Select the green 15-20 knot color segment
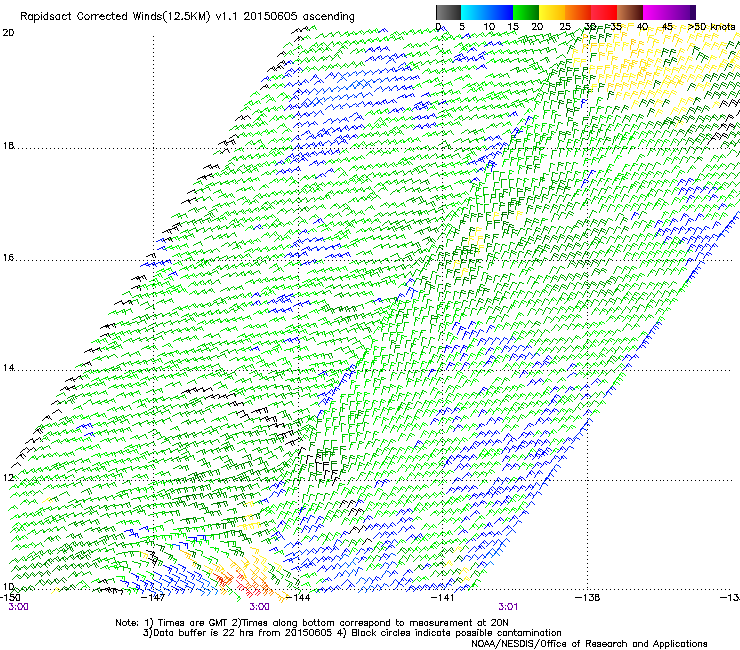This screenshot has height=650, width=740. pyautogui.click(x=526, y=12)
